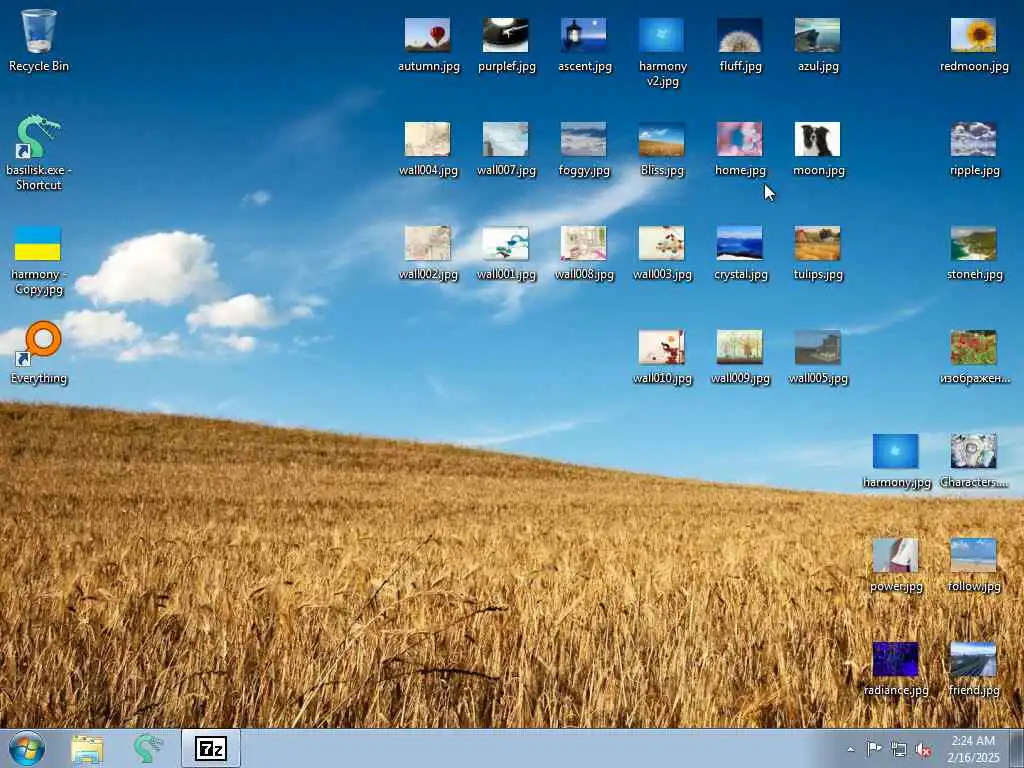
Task: Select wall010.jpg file icon
Action: point(662,357)
